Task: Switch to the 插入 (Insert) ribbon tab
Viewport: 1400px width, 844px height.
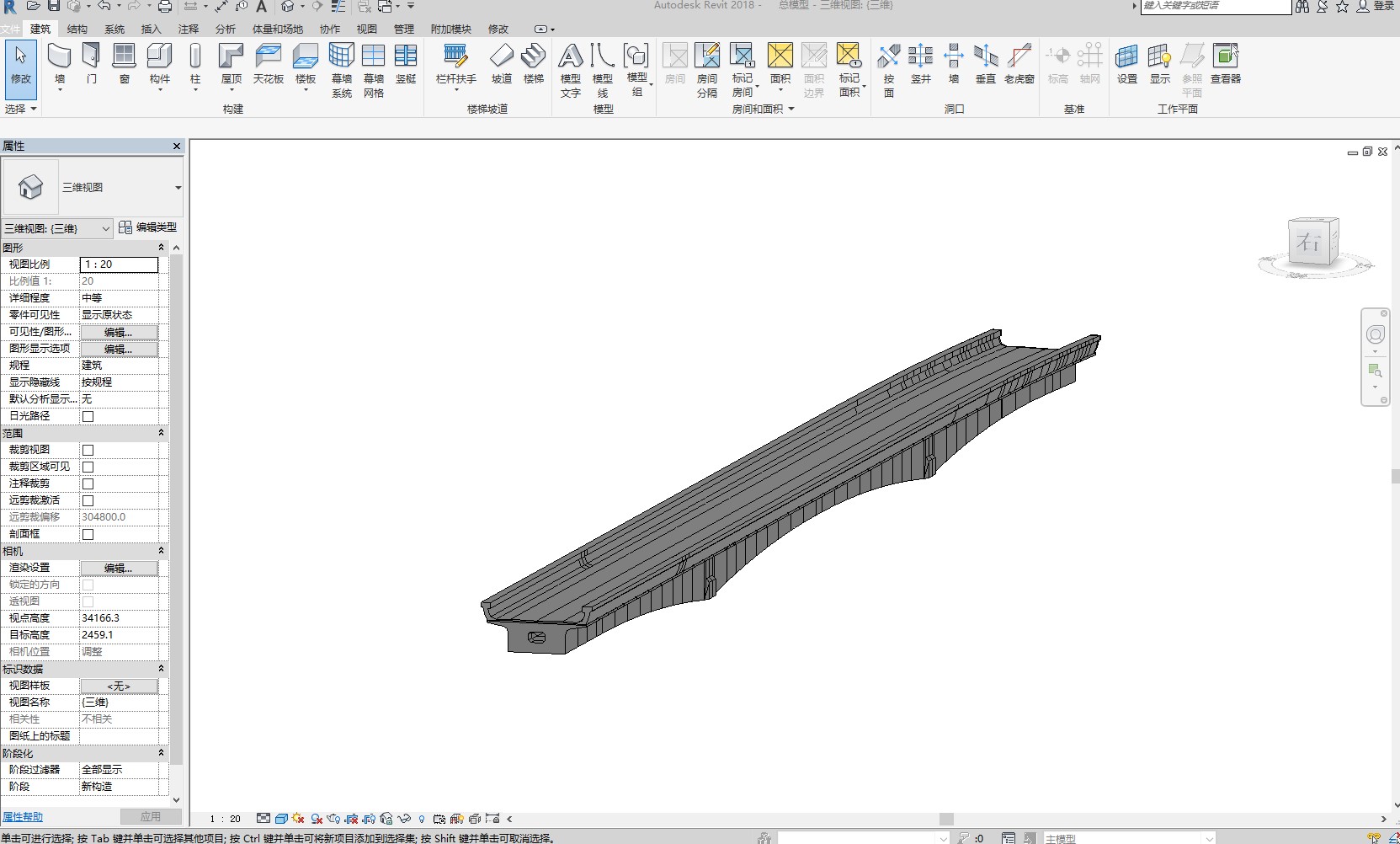Action: 151,29
